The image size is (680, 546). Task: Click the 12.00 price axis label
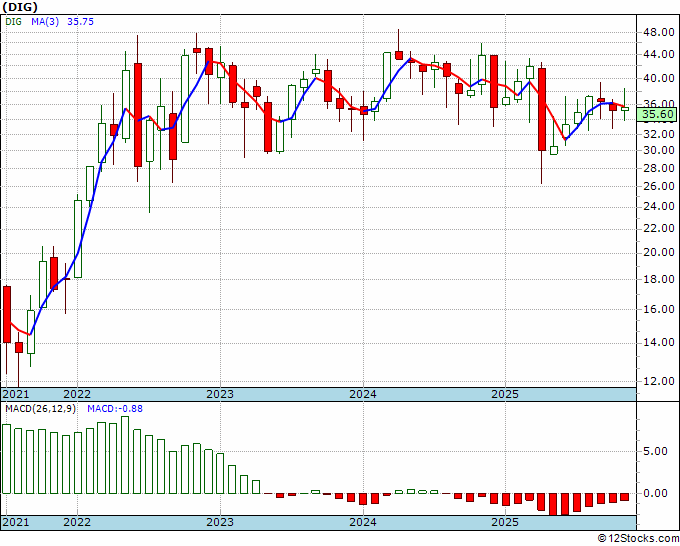659,381
